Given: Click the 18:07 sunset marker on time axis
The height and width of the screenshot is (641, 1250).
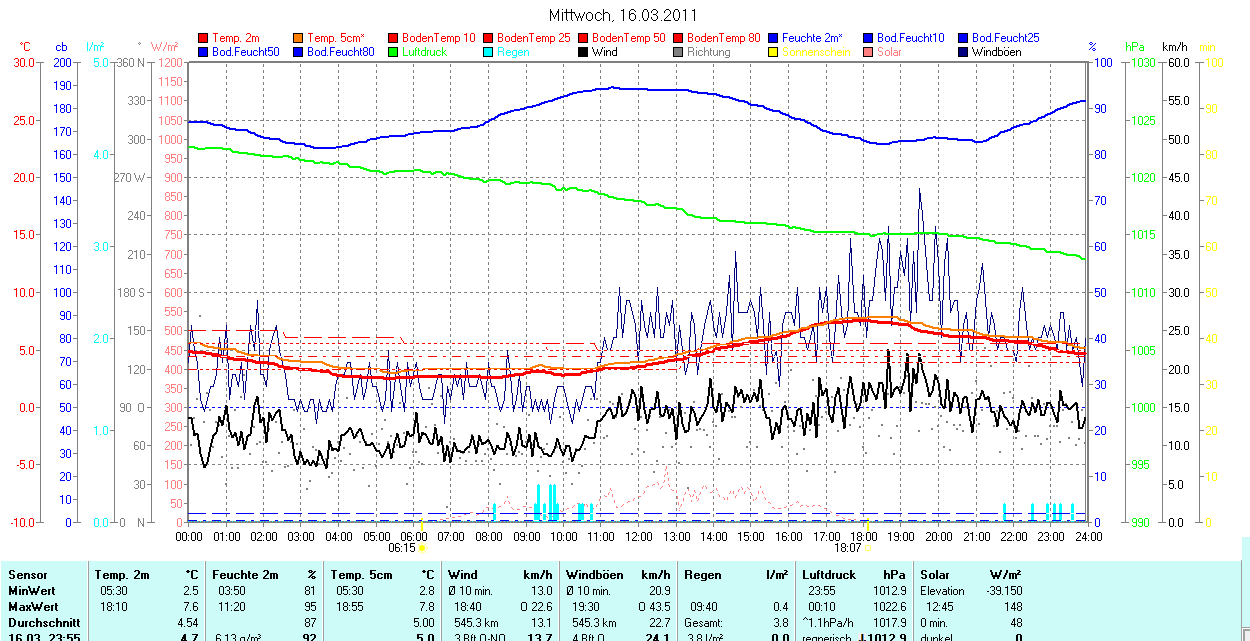Looking at the screenshot, I should tap(848, 548).
